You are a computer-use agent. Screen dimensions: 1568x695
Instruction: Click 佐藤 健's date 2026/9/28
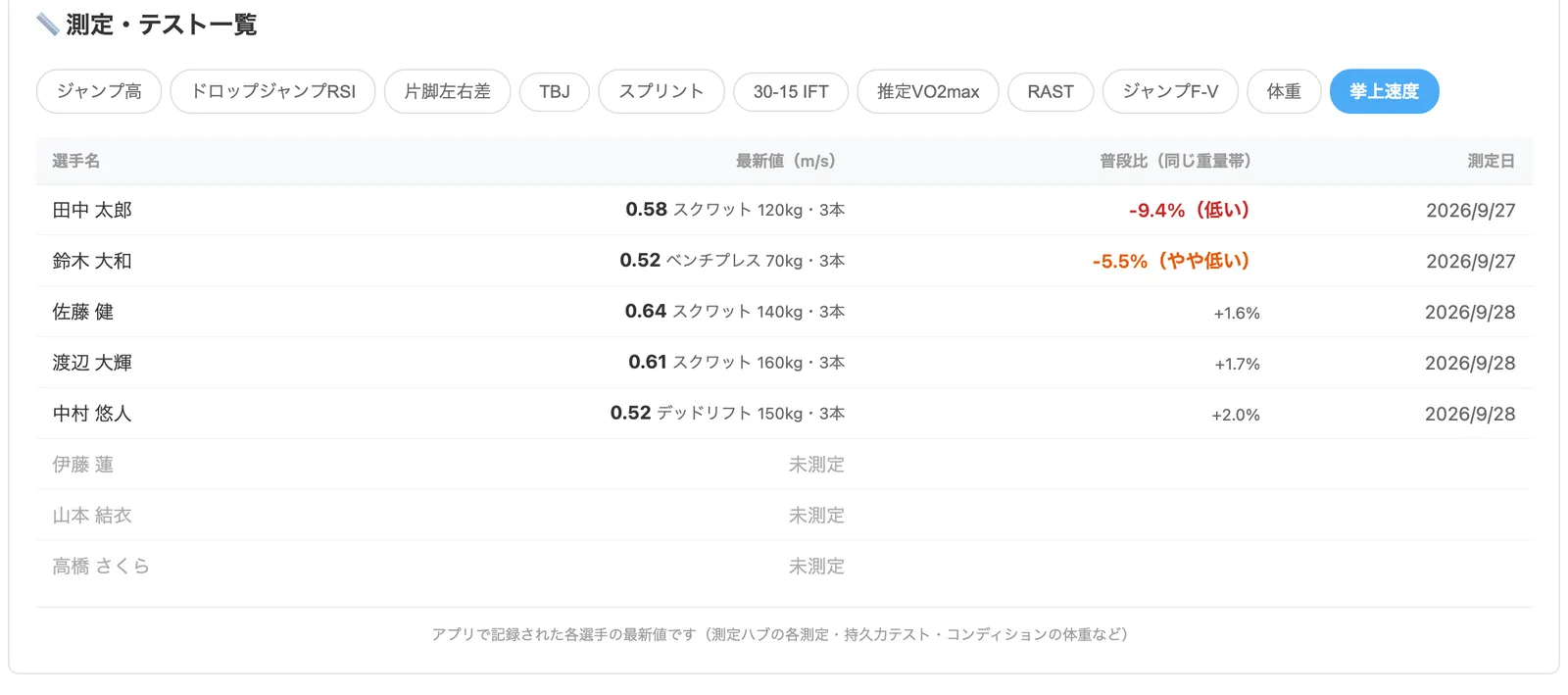(1470, 312)
